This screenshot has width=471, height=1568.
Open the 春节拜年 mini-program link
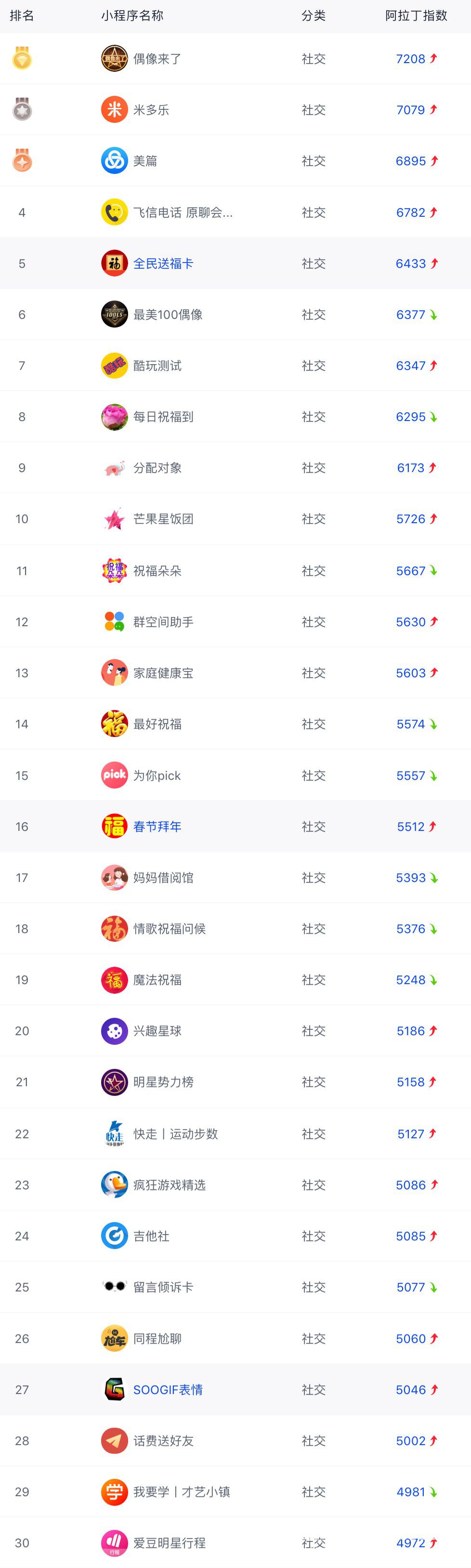(x=157, y=827)
